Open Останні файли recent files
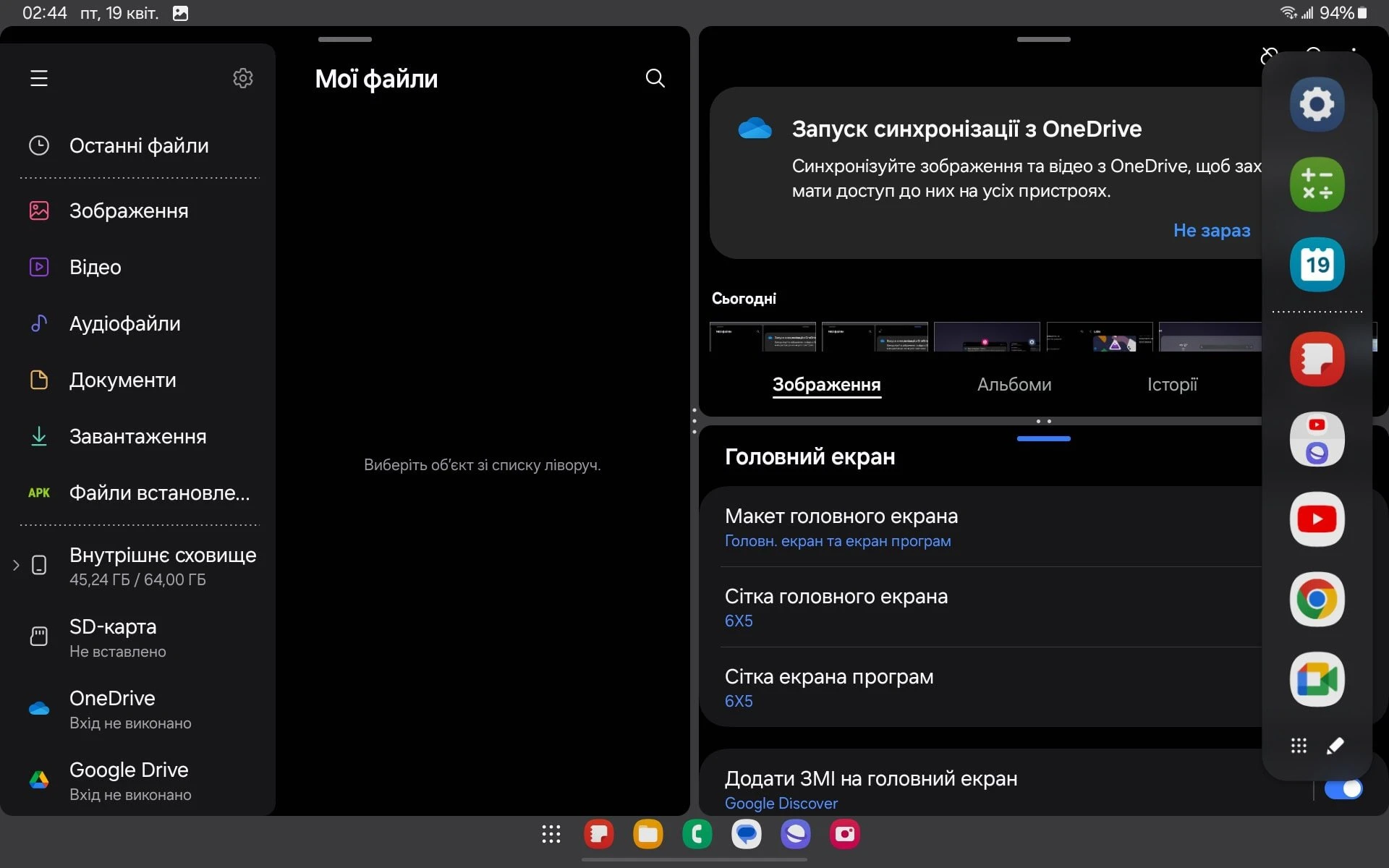This screenshot has width=1389, height=868. (139, 145)
